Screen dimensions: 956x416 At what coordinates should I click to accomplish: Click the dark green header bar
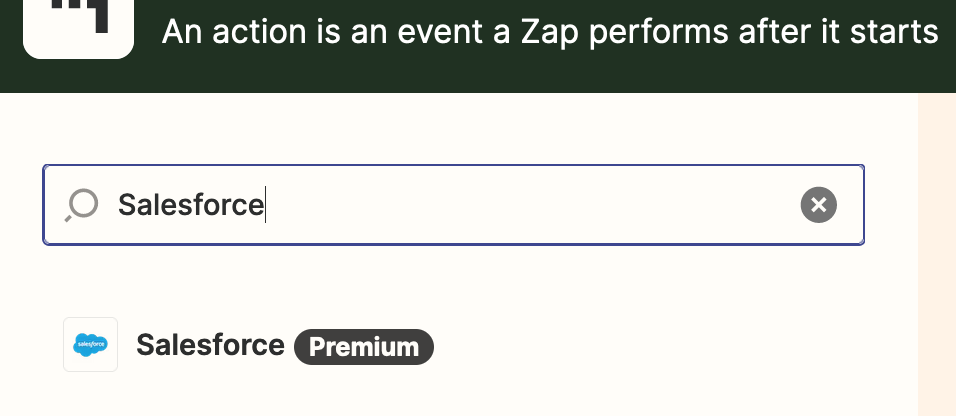tap(478, 46)
